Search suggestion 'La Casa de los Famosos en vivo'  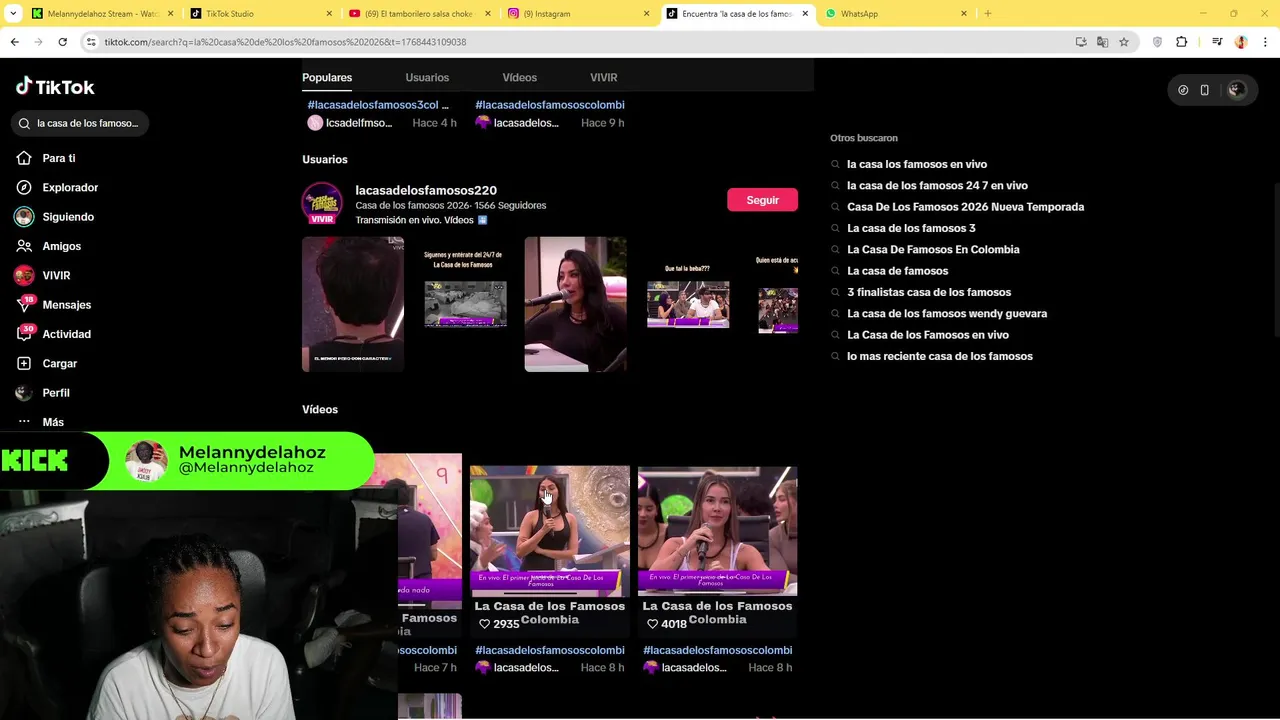(x=927, y=335)
